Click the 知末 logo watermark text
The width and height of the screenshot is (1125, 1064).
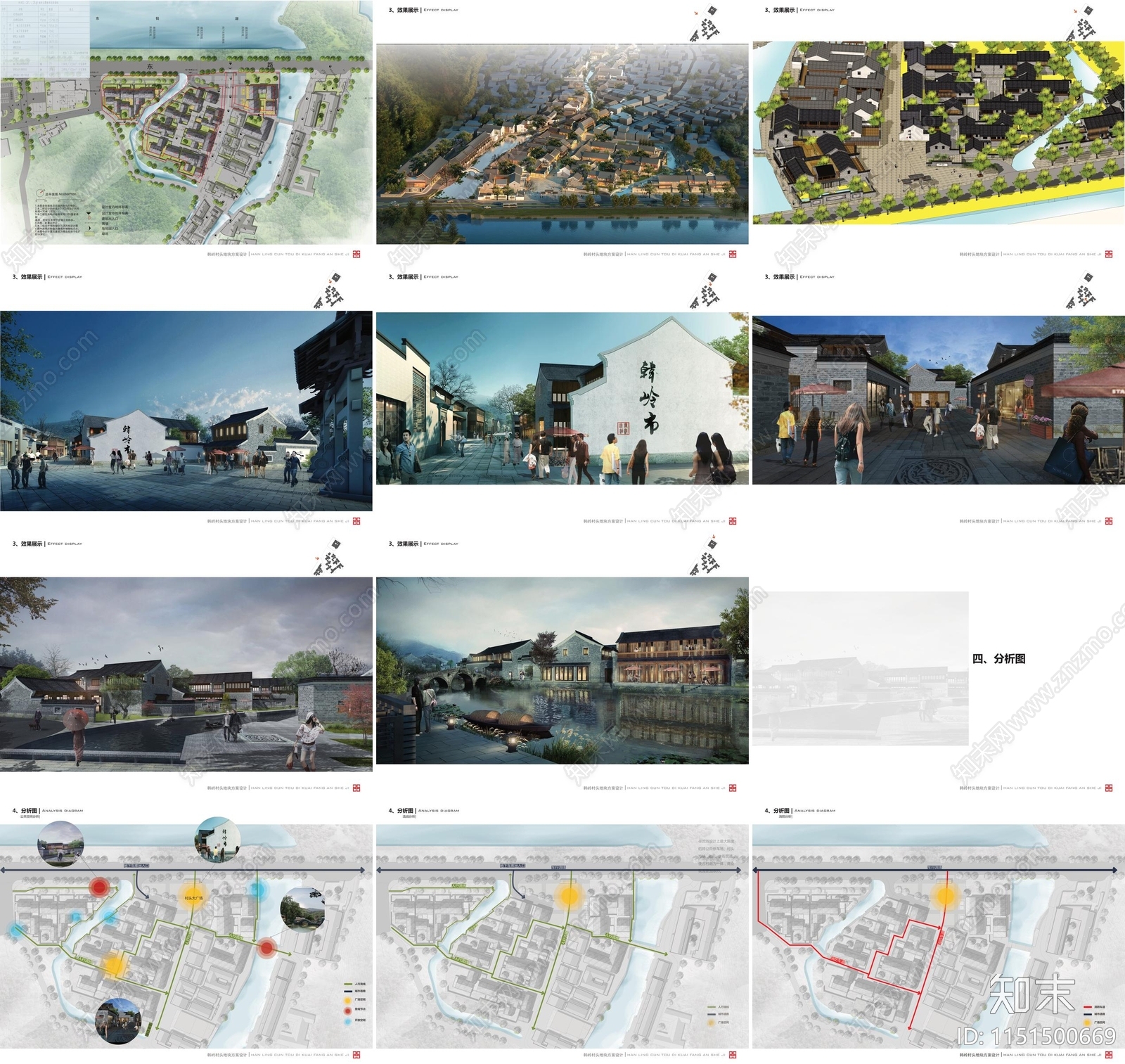1032,995
